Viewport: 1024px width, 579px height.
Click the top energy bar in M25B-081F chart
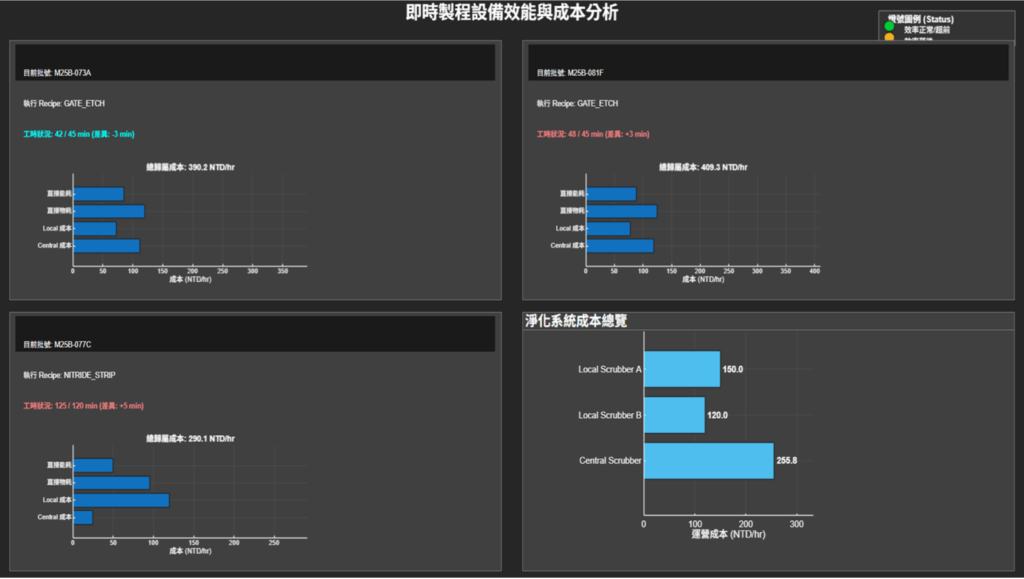(611, 194)
